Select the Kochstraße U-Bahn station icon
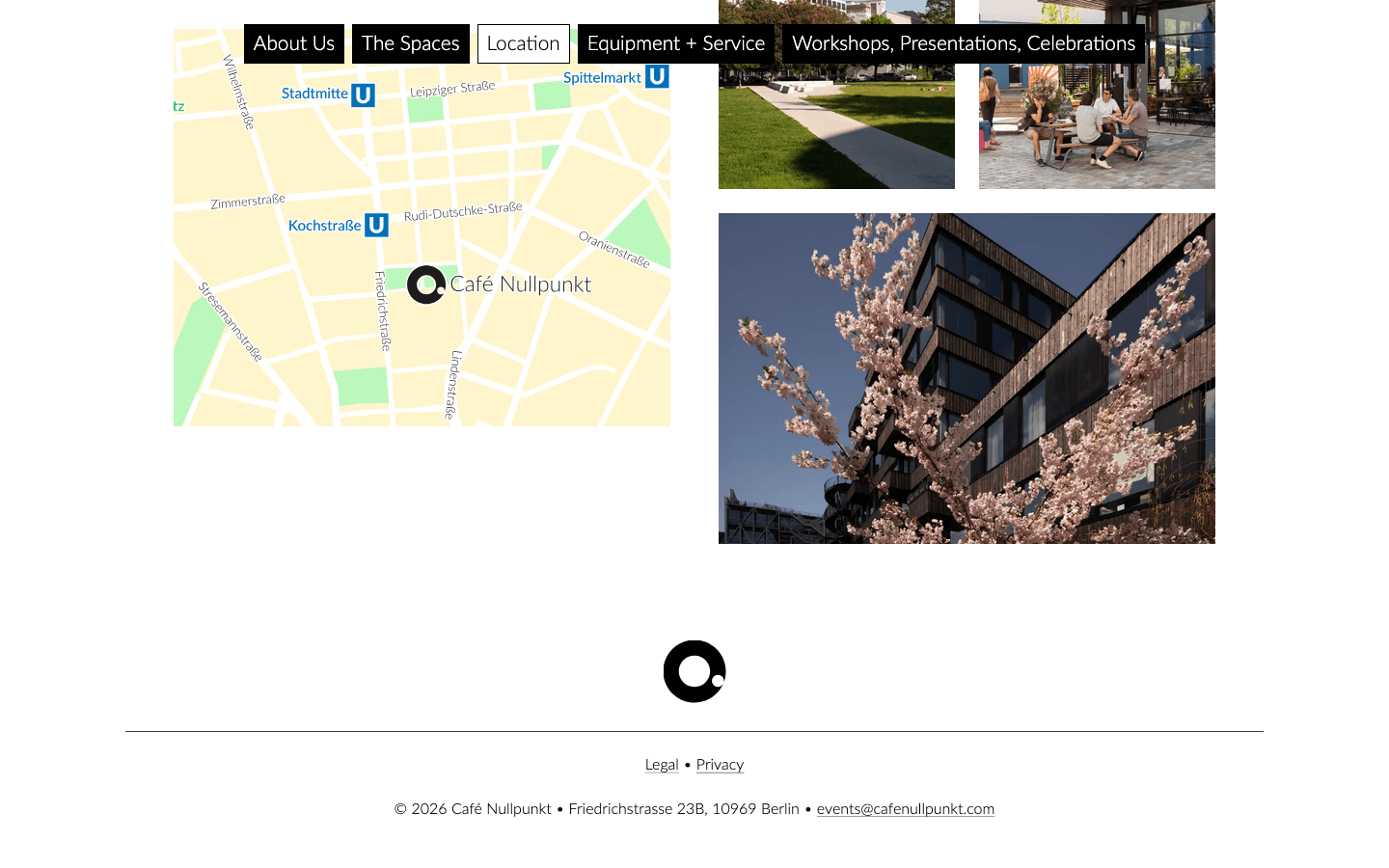This screenshot has width=1389, height=868. [377, 225]
